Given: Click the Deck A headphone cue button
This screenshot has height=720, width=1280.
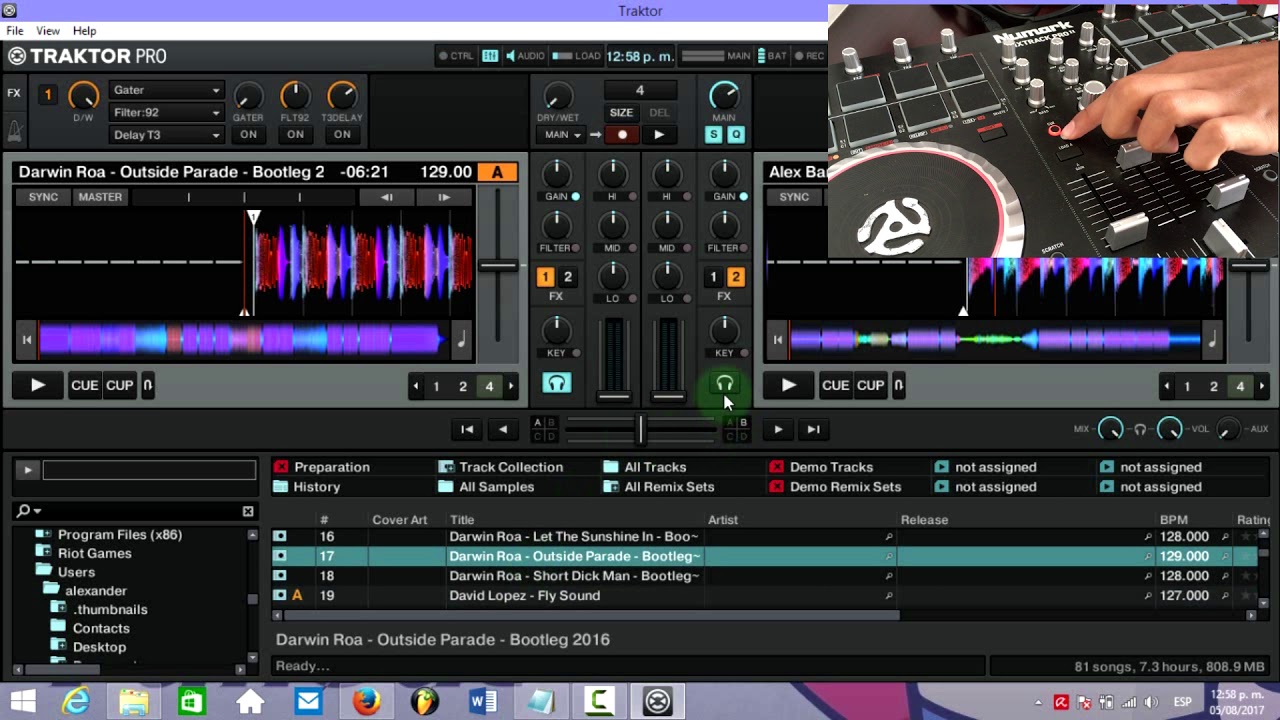Looking at the screenshot, I should [557, 384].
